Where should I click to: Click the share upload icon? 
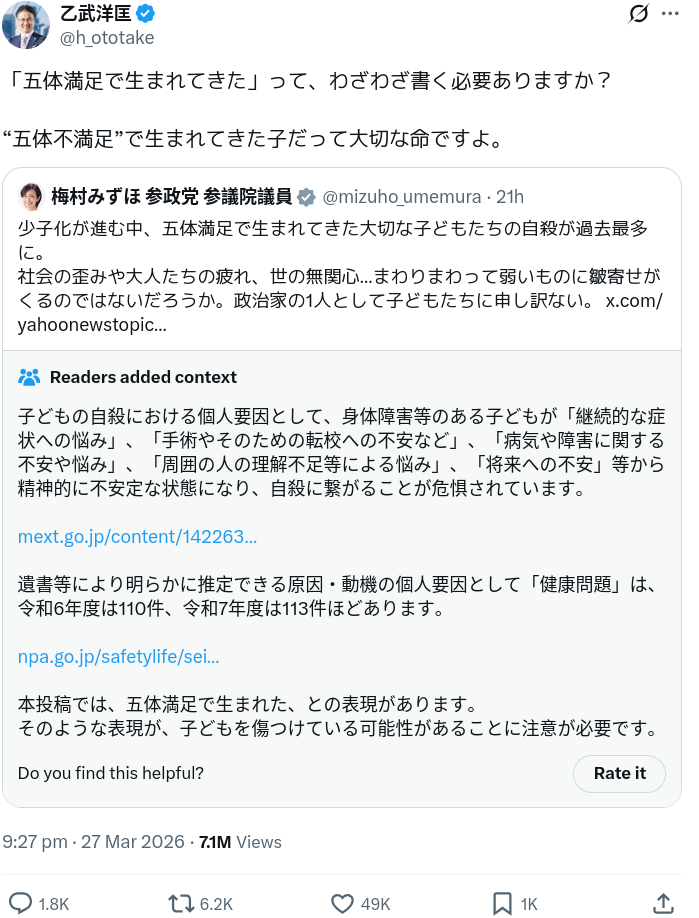(662, 903)
